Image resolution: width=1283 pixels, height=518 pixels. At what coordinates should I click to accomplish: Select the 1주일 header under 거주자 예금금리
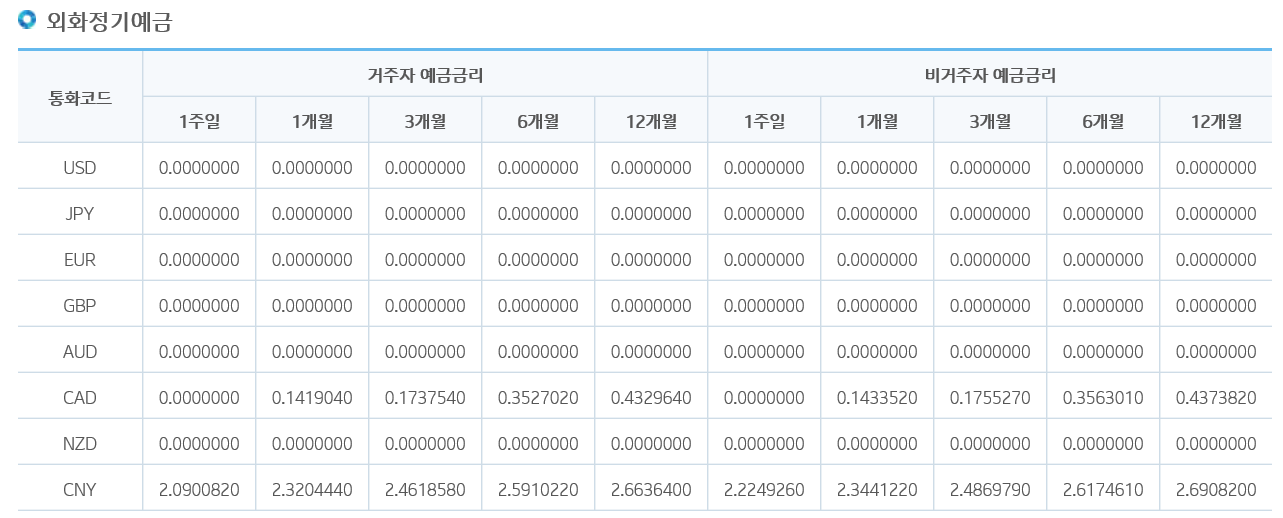tap(199, 121)
